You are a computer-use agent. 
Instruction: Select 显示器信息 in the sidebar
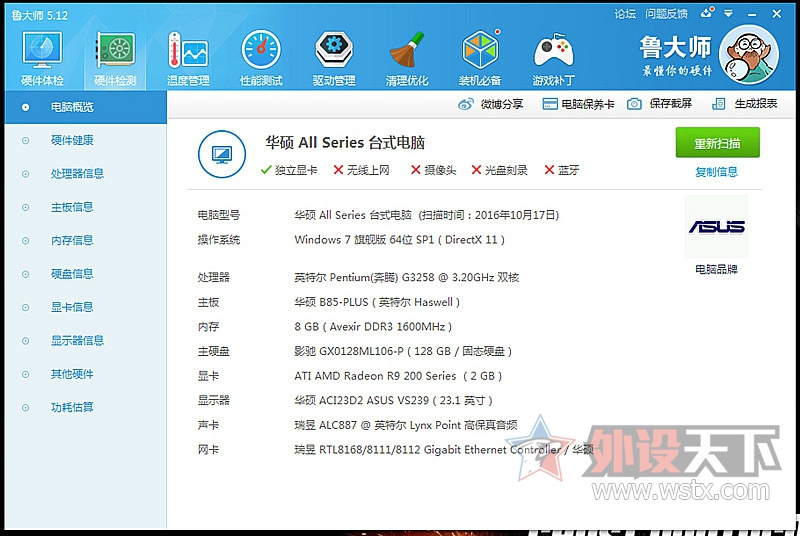[x=86, y=341]
